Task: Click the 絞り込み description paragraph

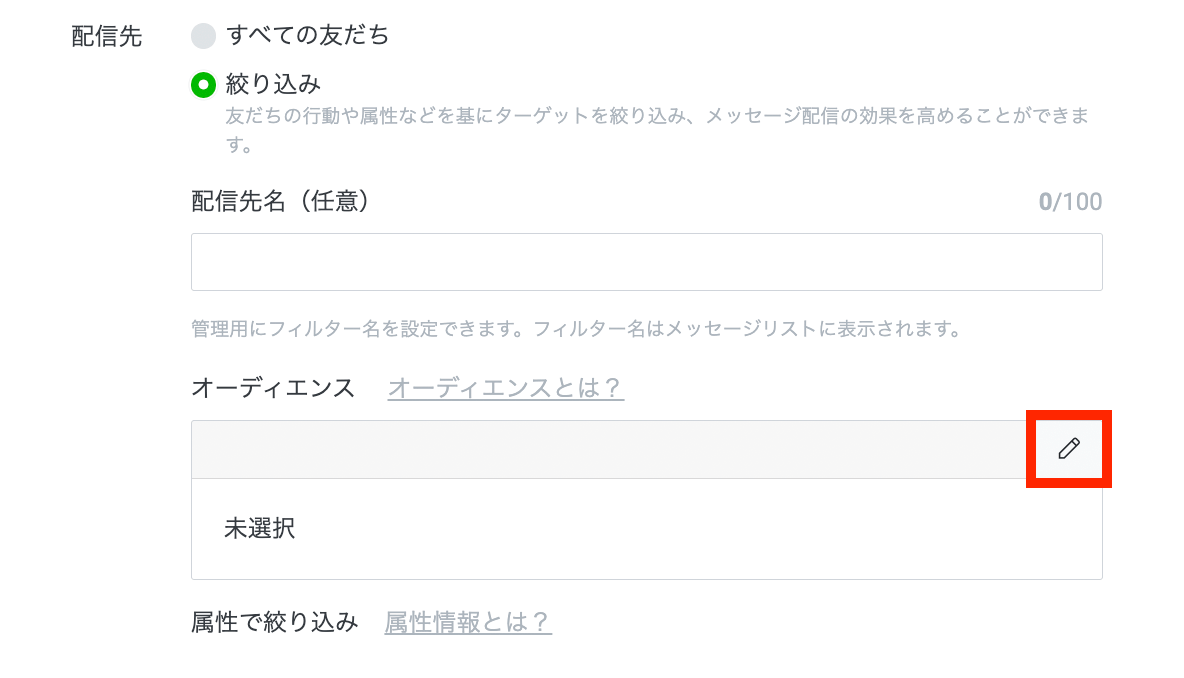Action: pos(656,117)
